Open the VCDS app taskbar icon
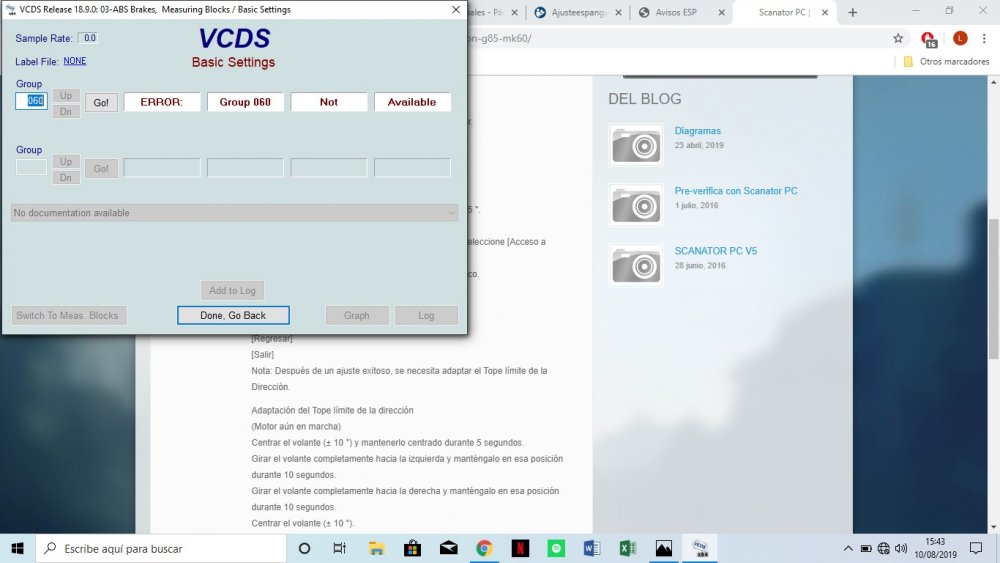 (700, 548)
